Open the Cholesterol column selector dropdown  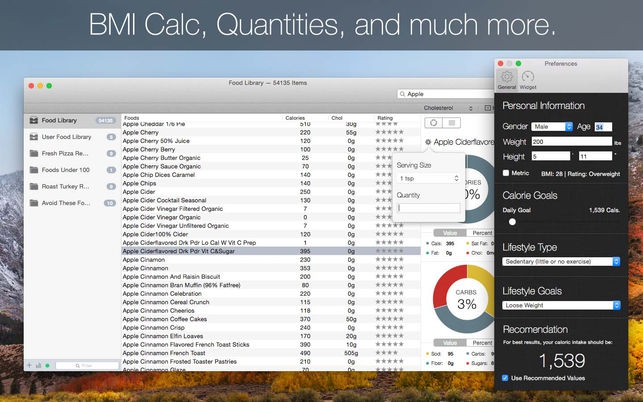click(x=448, y=108)
